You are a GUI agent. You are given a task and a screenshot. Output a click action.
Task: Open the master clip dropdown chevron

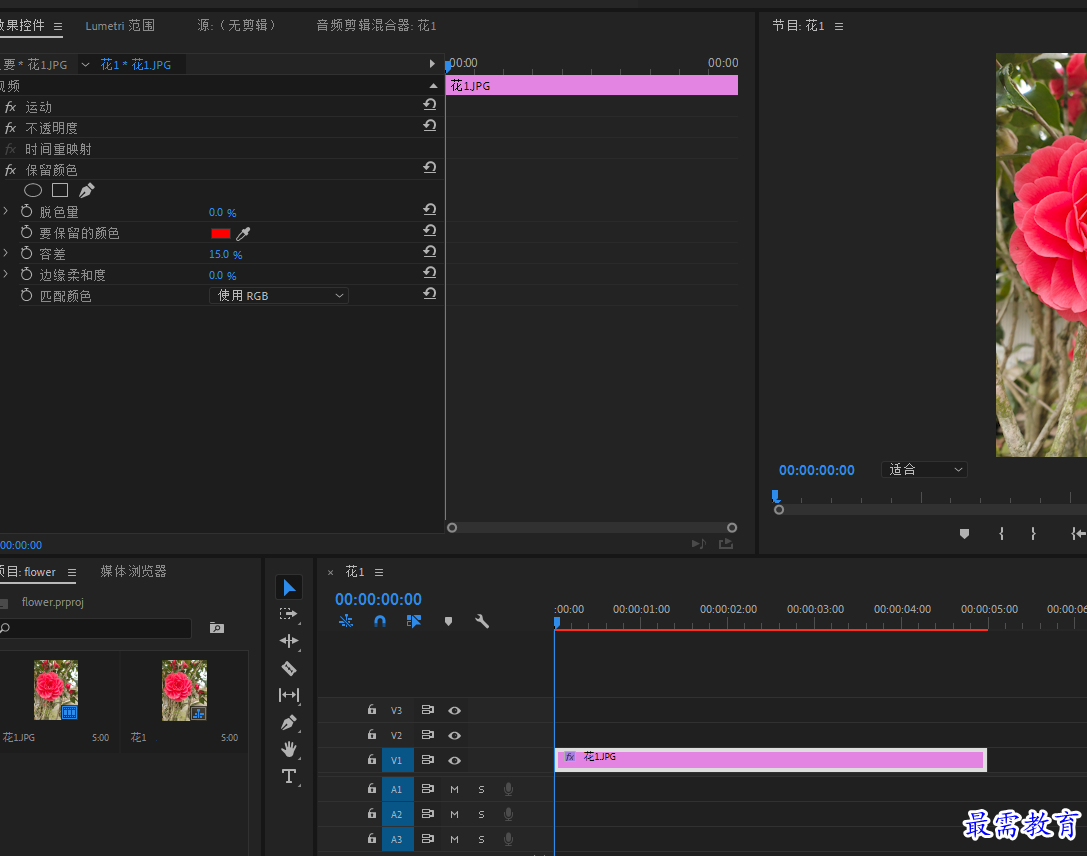click(85, 64)
